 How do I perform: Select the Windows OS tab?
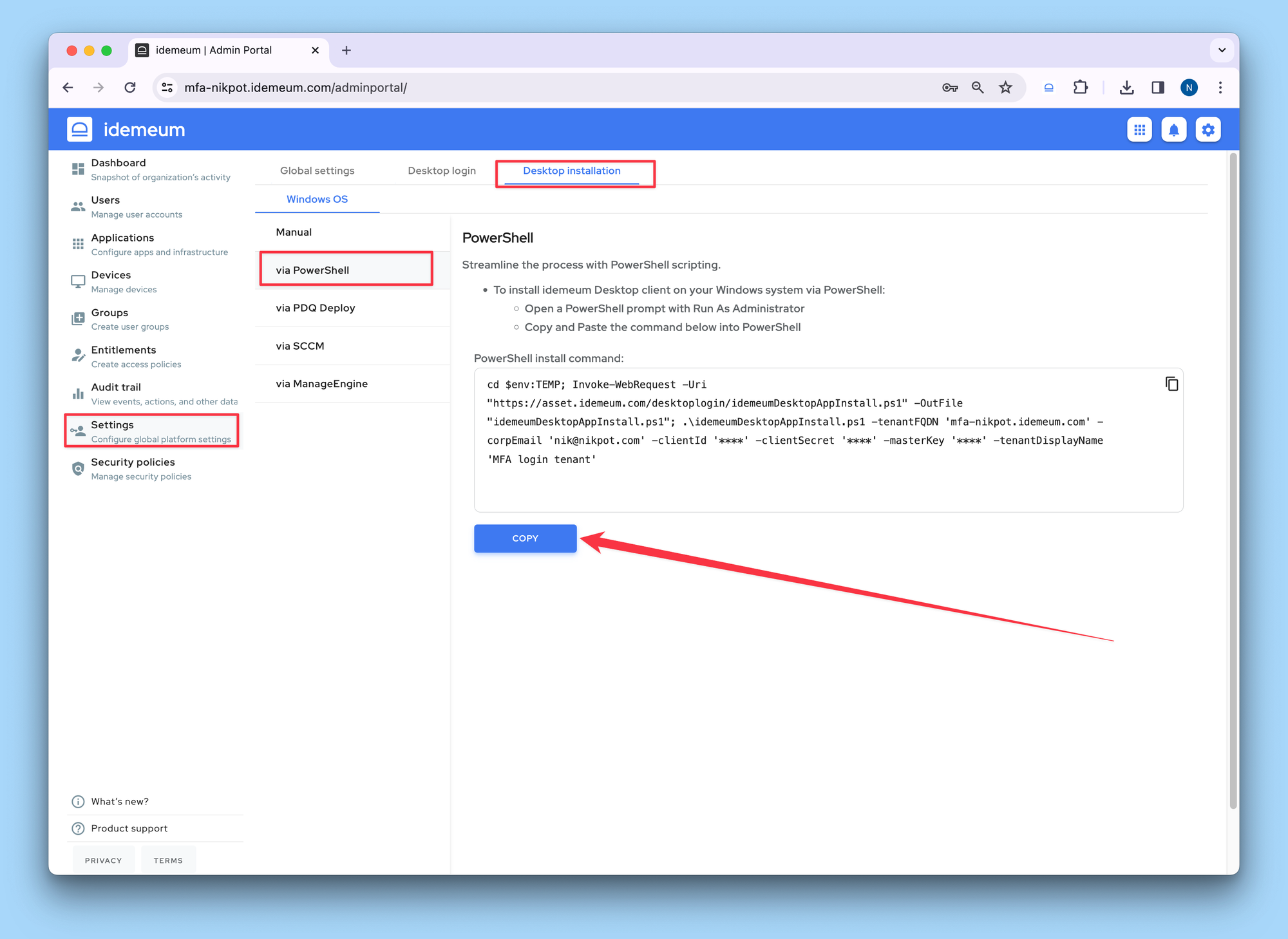click(x=317, y=200)
